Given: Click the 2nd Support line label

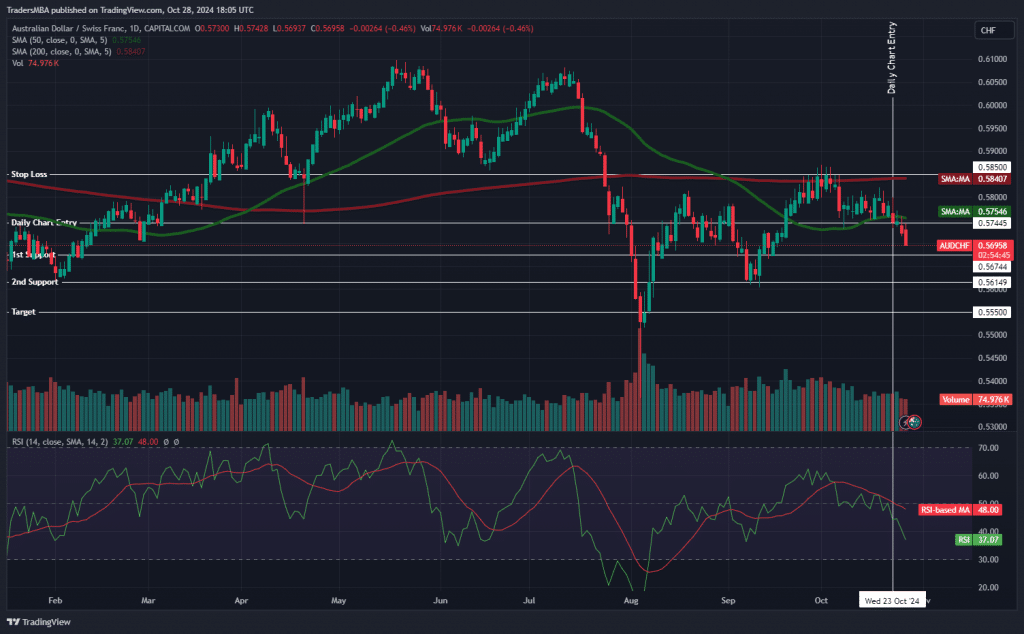Looking at the screenshot, I should (32, 283).
